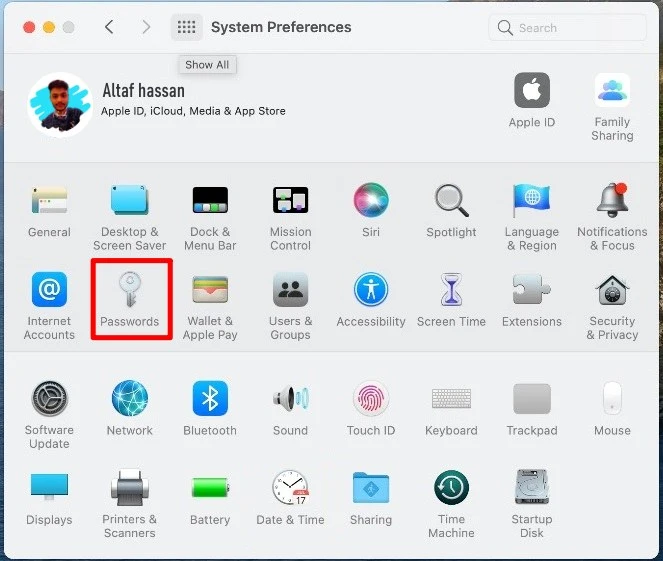The width and height of the screenshot is (663, 561).
Task: Minimize the System Preferences window
Action: (x=49, y=27)
